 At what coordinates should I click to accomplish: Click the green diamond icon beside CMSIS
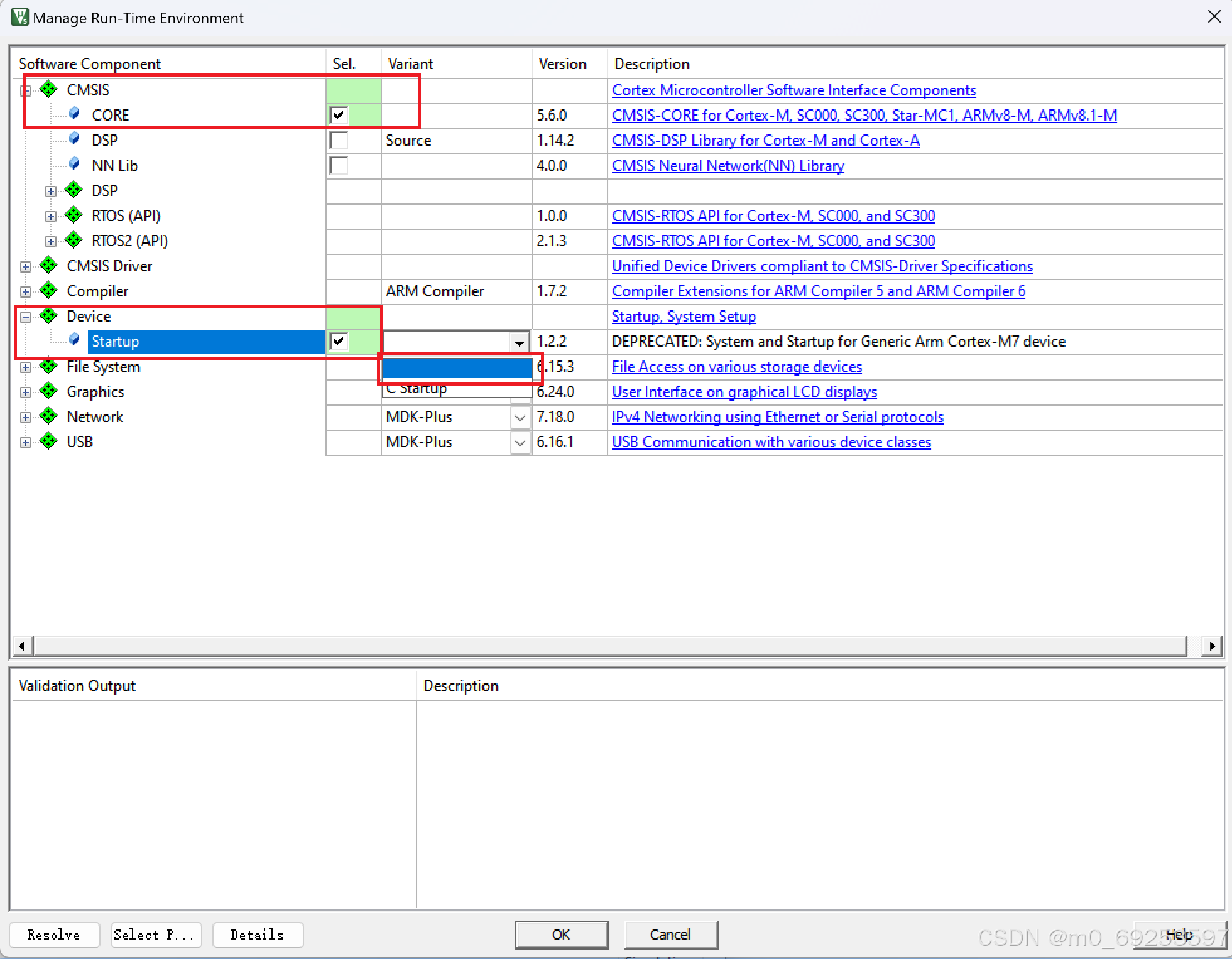(48, 89)
